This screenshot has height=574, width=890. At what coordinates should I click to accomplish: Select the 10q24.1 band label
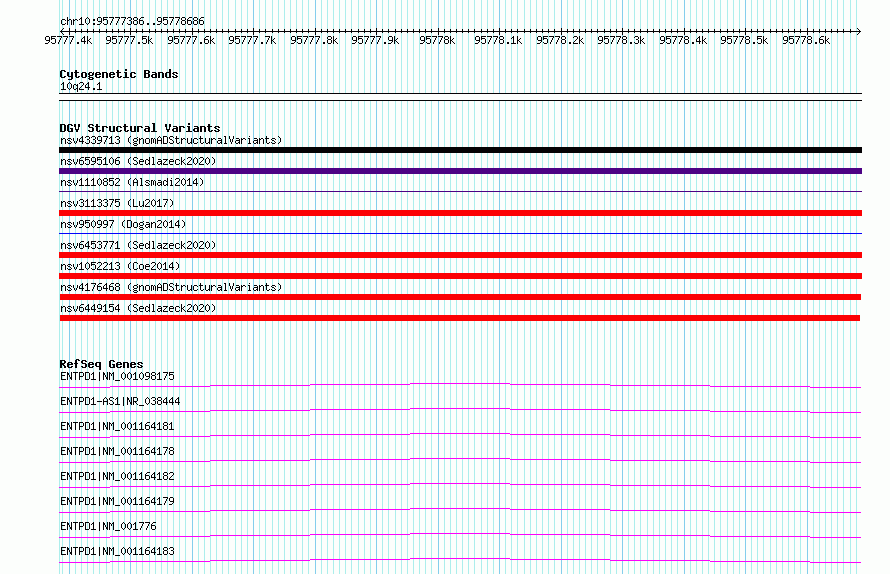[x=81, y=86]
